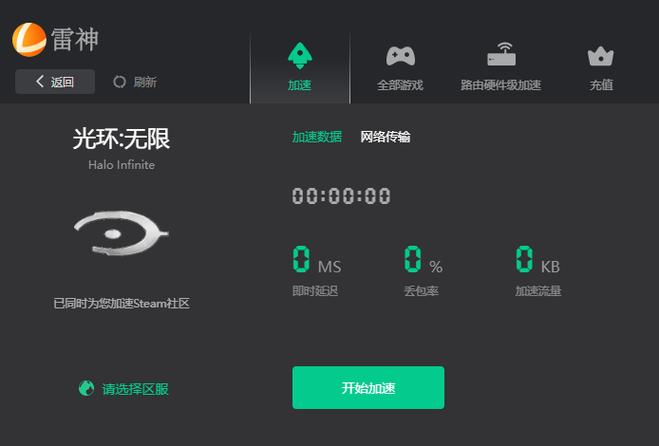Switch to 加速数据 sub-tab
659x446 pixels.
317,137
